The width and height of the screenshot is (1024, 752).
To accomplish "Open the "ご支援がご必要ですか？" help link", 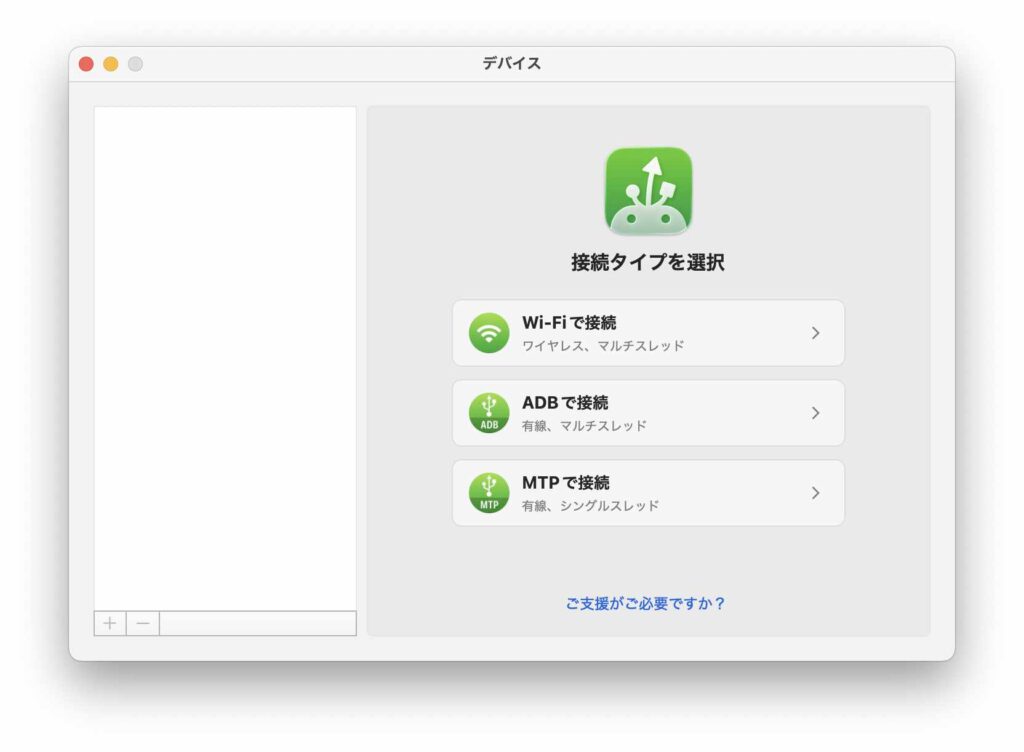I will coord(645,604).
